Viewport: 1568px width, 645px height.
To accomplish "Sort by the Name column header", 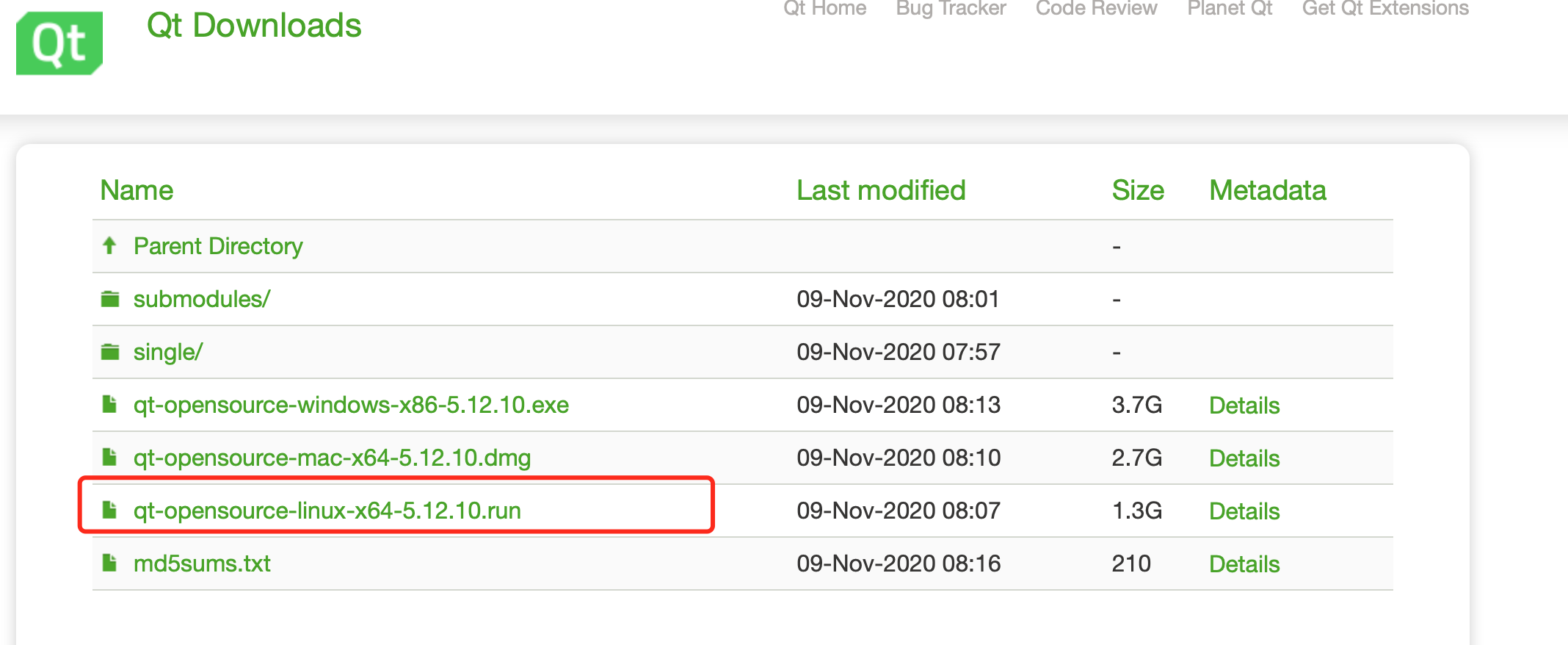I will click(137, 190).
